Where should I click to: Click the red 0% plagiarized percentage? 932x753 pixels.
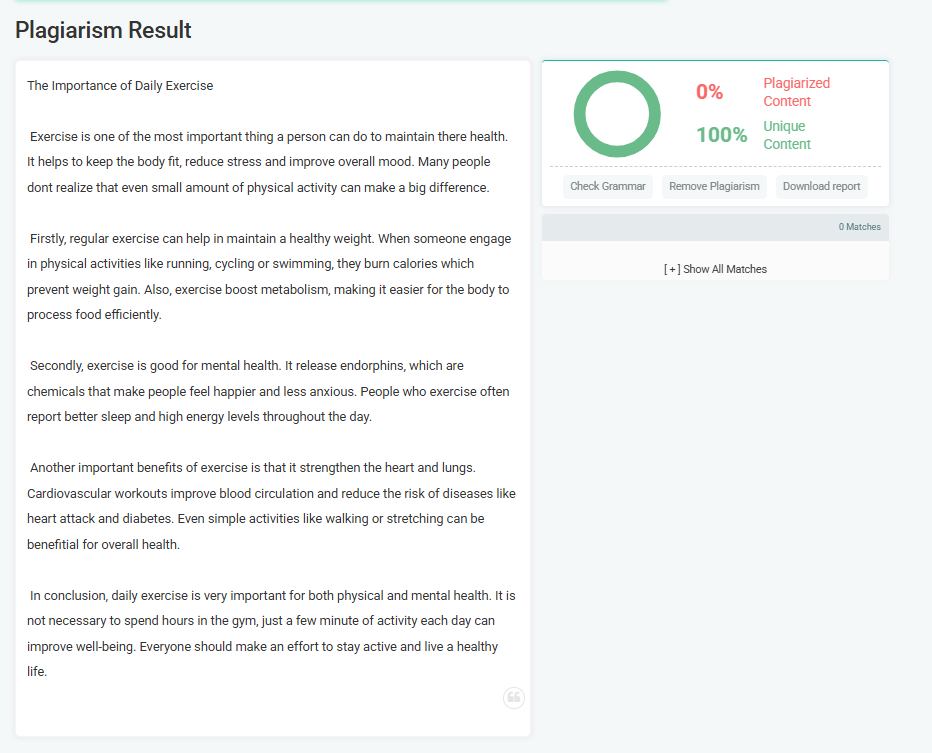click(x=710, y=92)
